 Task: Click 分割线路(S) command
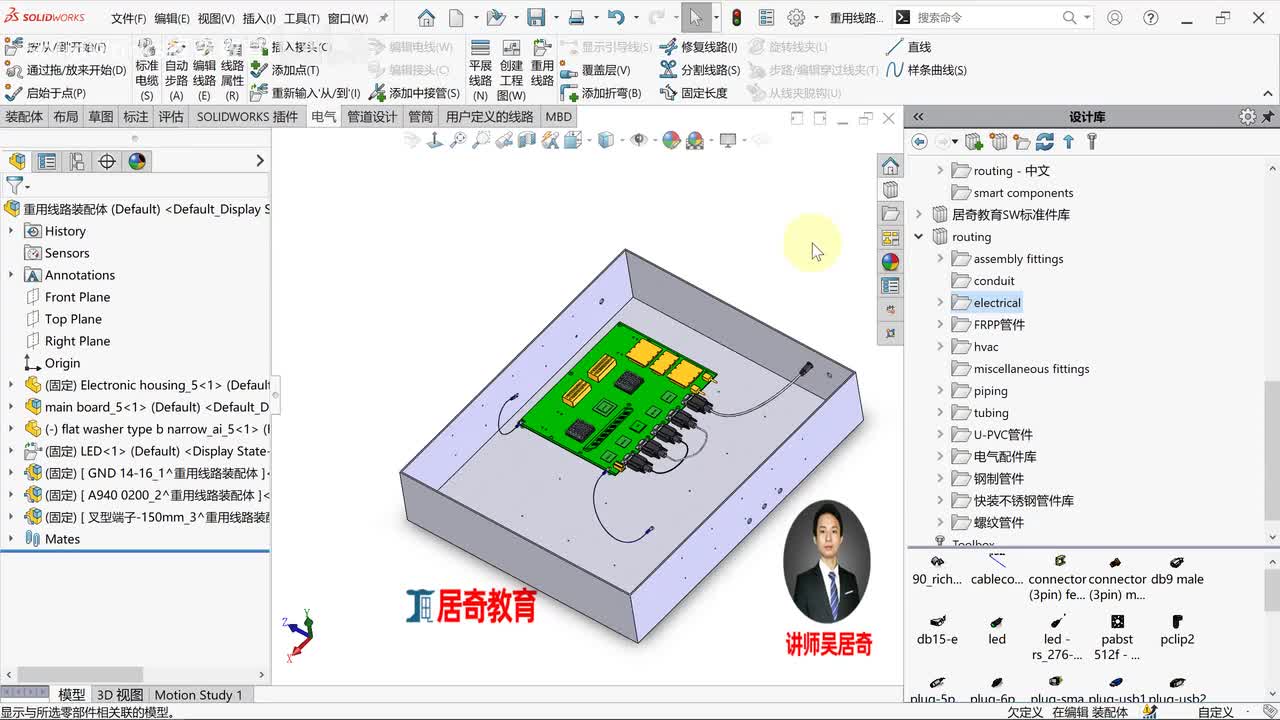pyautogui.click(x=699, y=70)
